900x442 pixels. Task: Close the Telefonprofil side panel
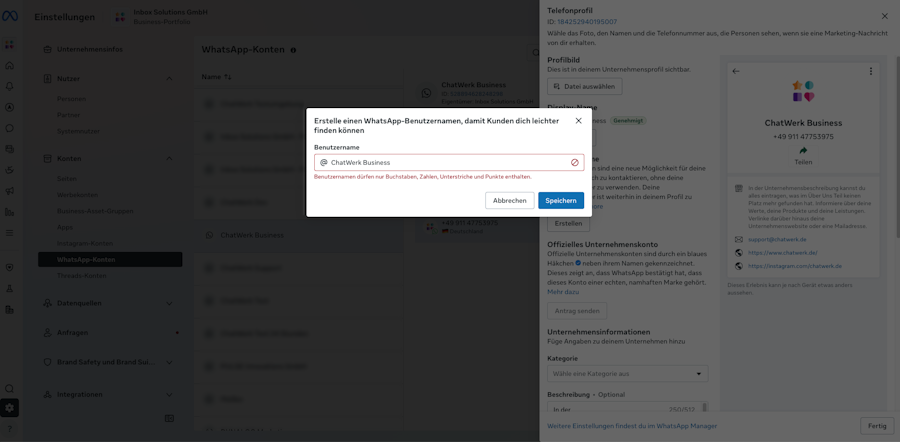(x=885, y=16)
